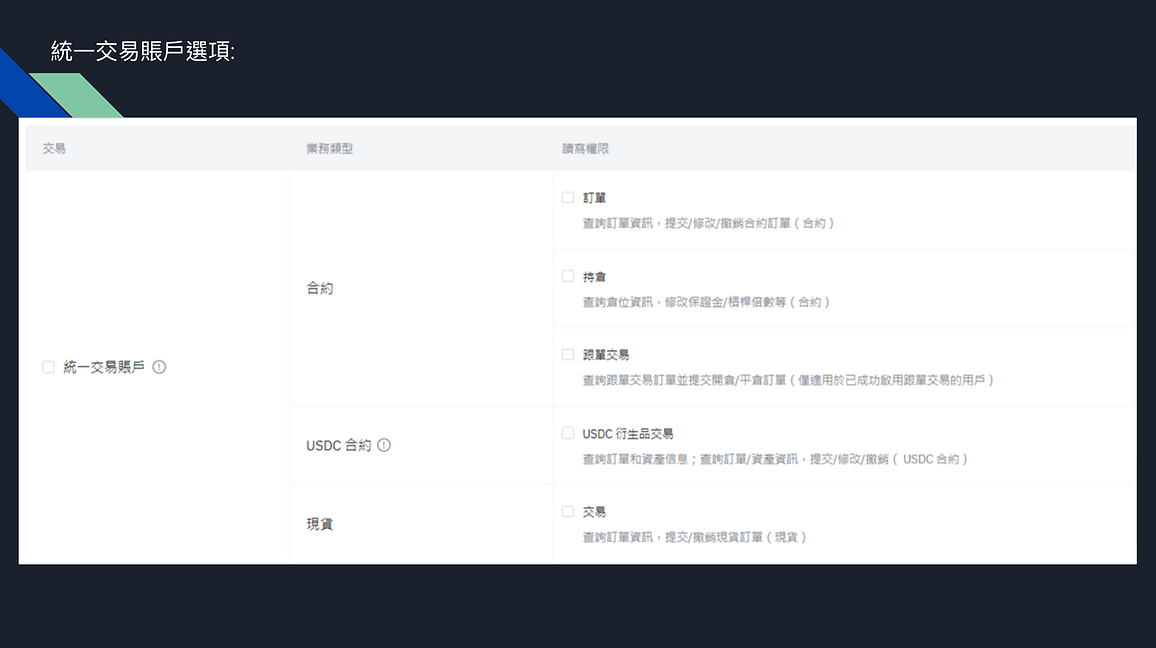Click the USDC 衍生品交易 label text

point(628,433)
